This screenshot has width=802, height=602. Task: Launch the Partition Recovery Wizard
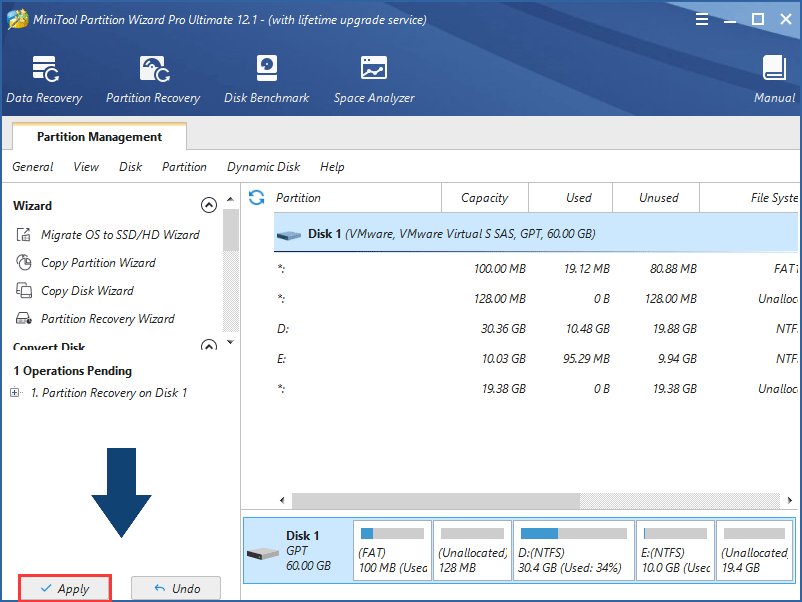click(107, 318)
